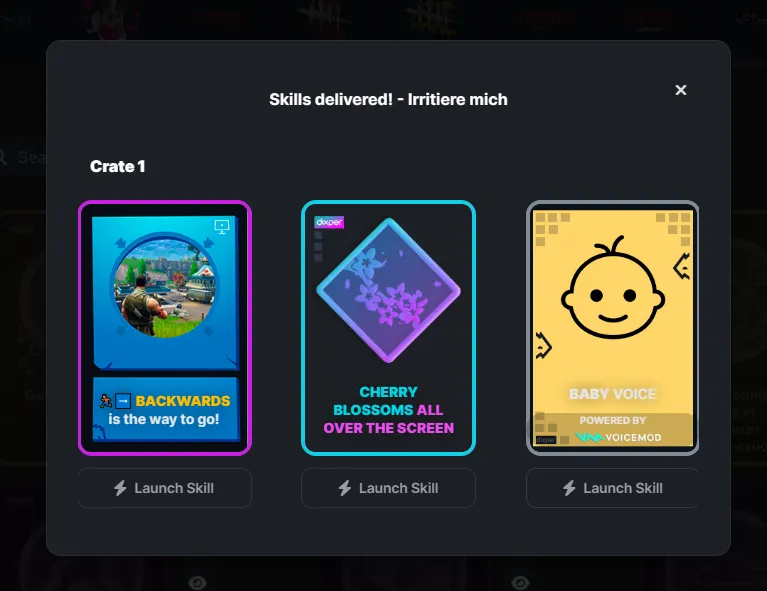Click the Fortnite gameplay circle image
The width and height of the screenshot is (767, 591).
(x=165, y=286)
